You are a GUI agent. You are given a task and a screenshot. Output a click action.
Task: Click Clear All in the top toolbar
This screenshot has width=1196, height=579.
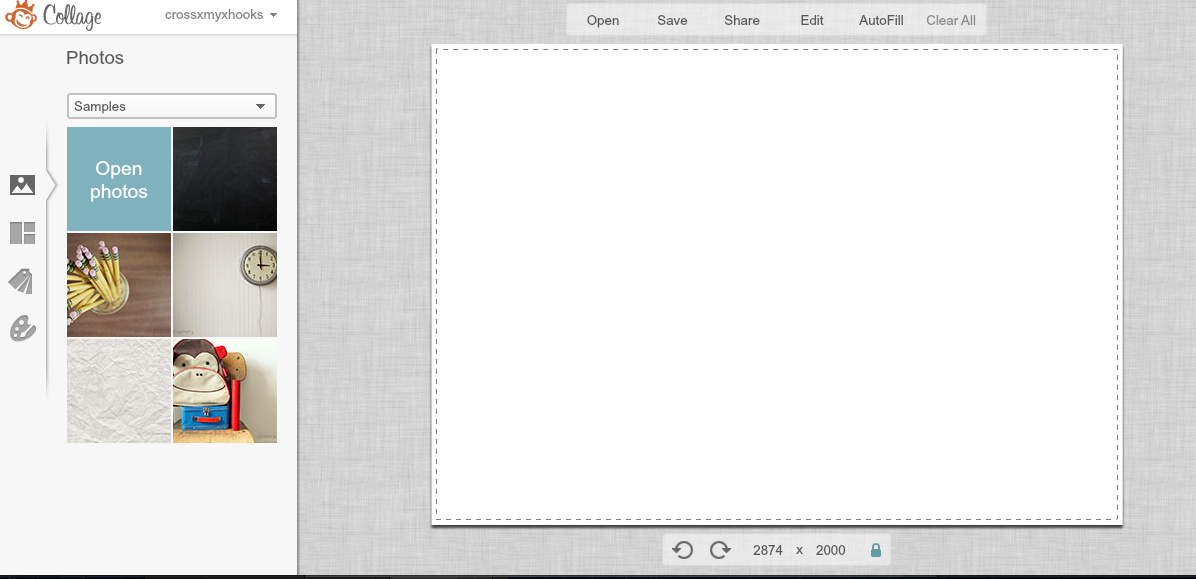tap(950, 21)
